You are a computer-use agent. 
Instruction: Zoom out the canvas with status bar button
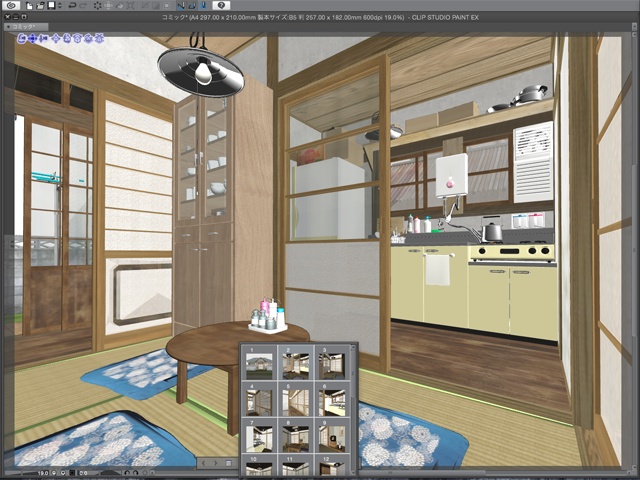(53, 473)
